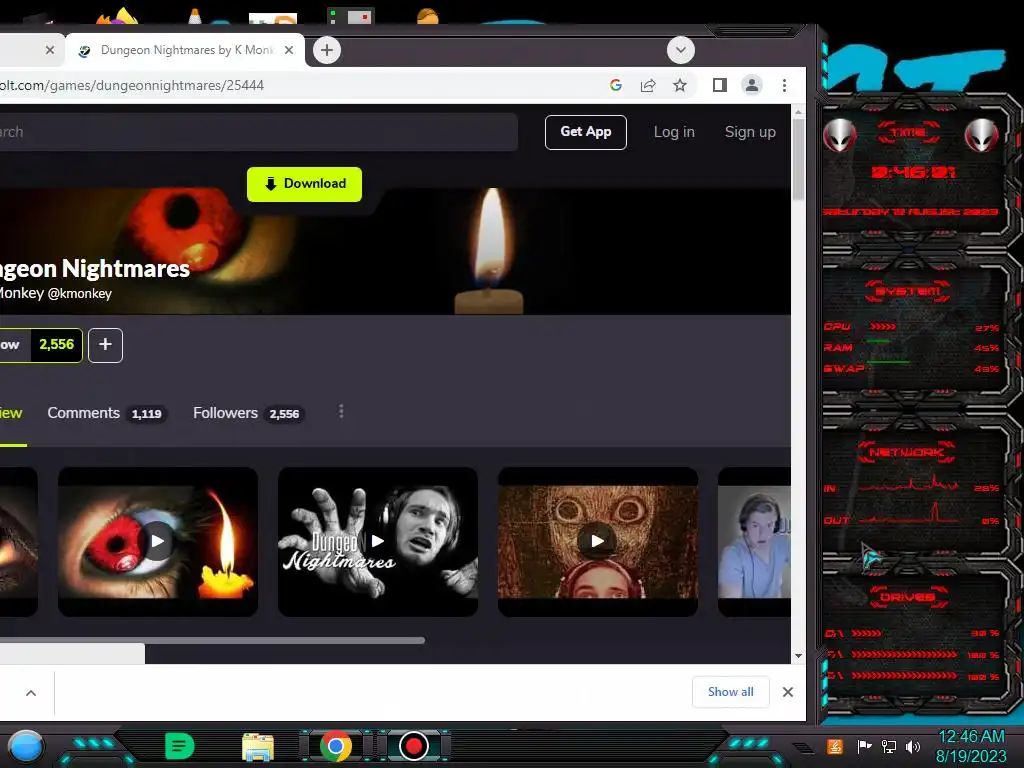The height and width of the screenshot is (768, 1024).
Task: Click the SYSTEM header in sidebar widget
Action: (908, 291)
